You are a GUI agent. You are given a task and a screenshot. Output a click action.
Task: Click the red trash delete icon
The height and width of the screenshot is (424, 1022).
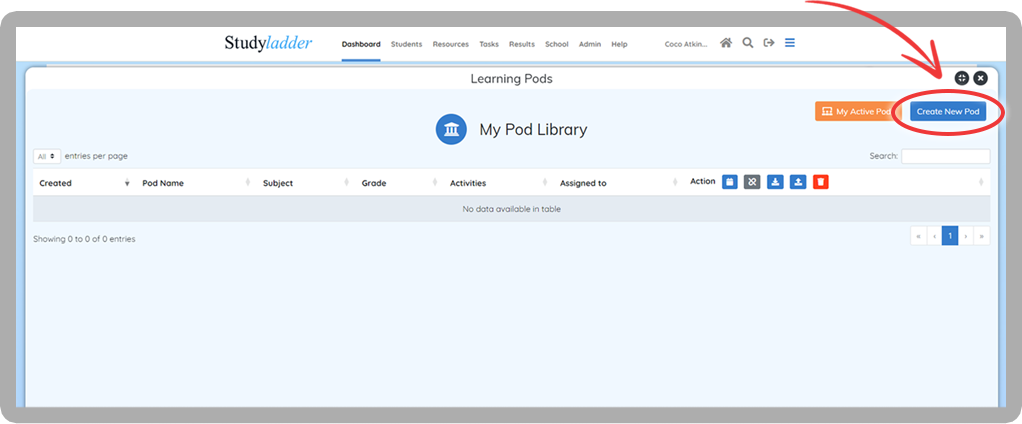820,182
